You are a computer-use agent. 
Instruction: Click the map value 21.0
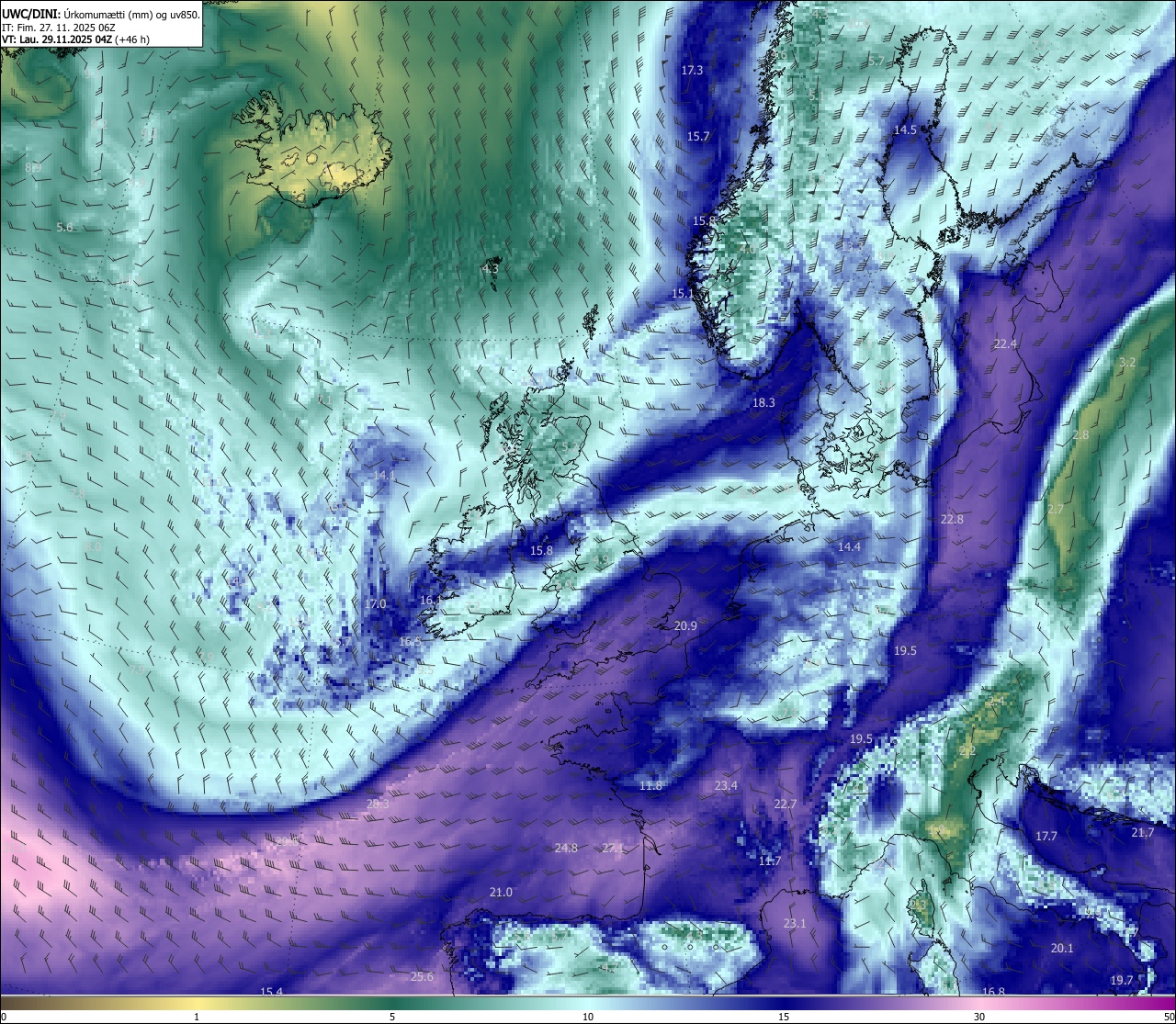(501, 893)
